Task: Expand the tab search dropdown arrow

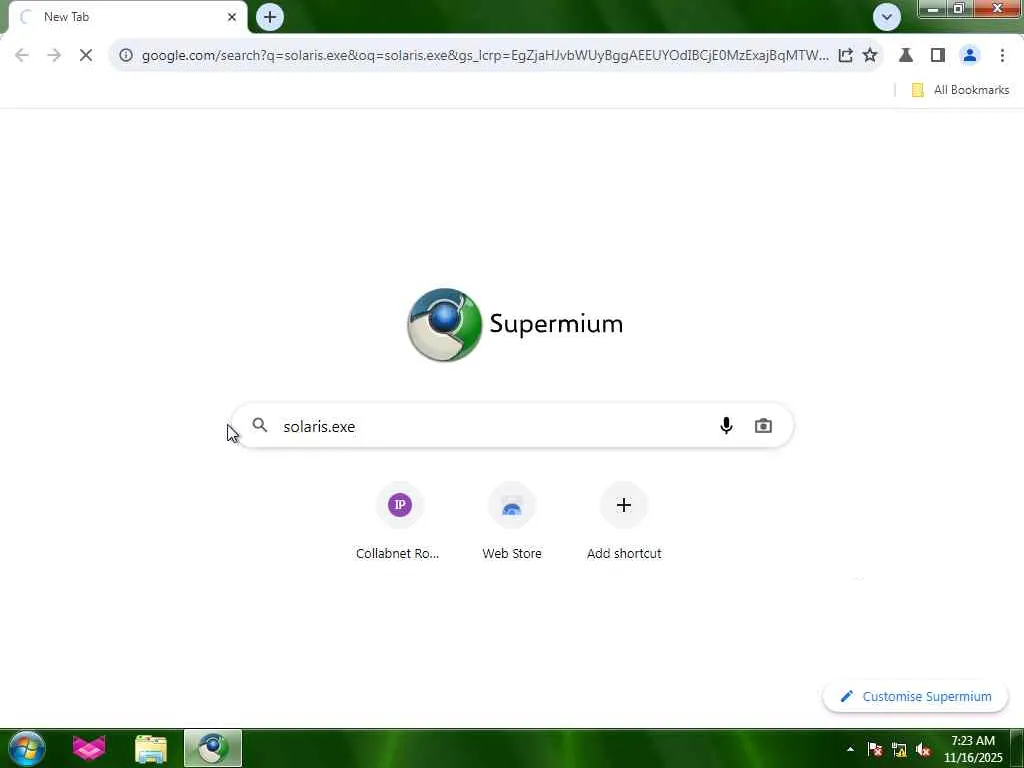Action: coord(887,17)
